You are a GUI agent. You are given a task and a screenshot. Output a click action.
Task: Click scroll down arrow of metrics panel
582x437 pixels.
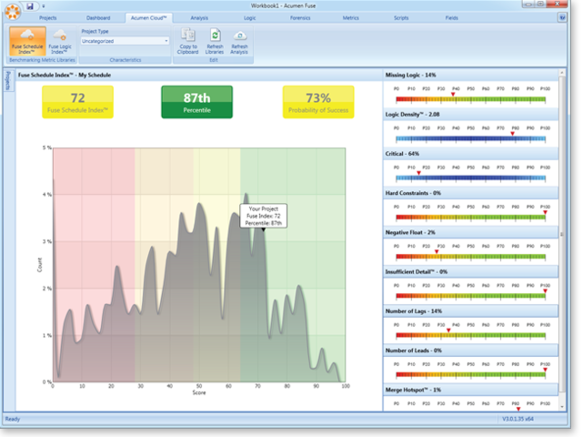562,407
